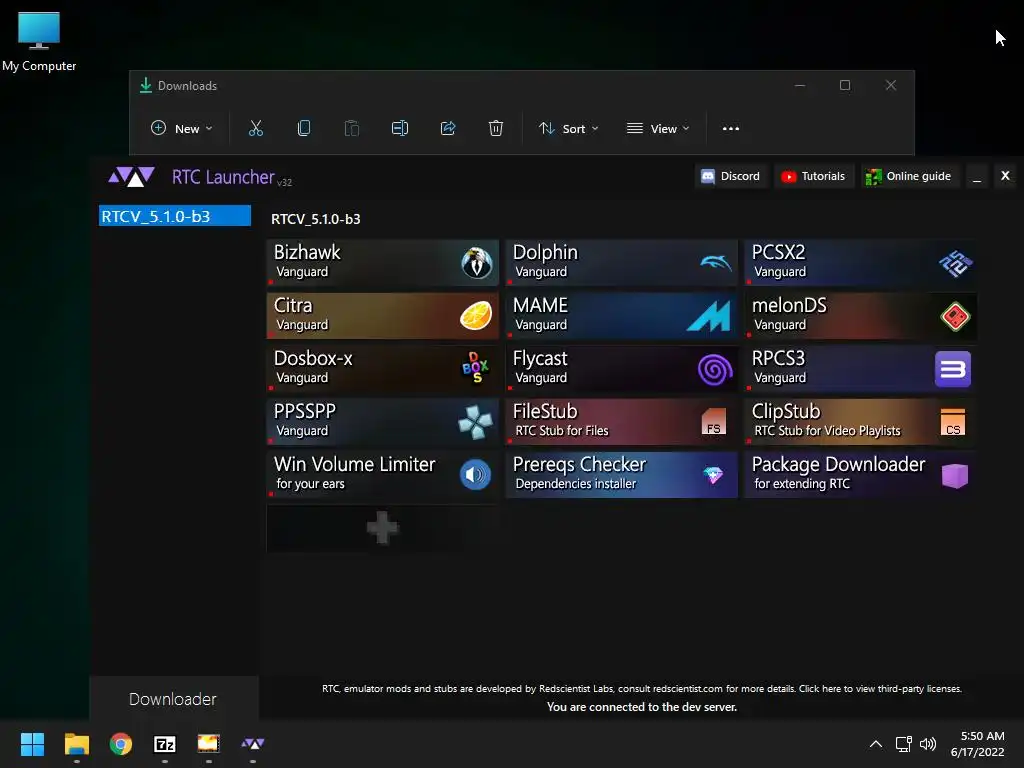Click the Flycast Vanguard tile title
The image size is (1024, 768).
540,359
